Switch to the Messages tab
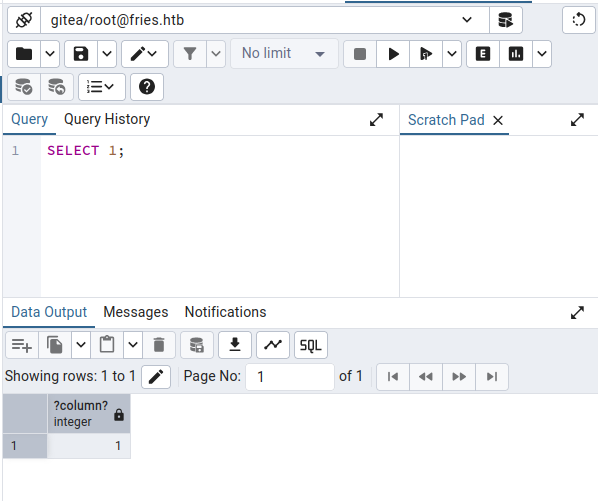 click(136, 312)
